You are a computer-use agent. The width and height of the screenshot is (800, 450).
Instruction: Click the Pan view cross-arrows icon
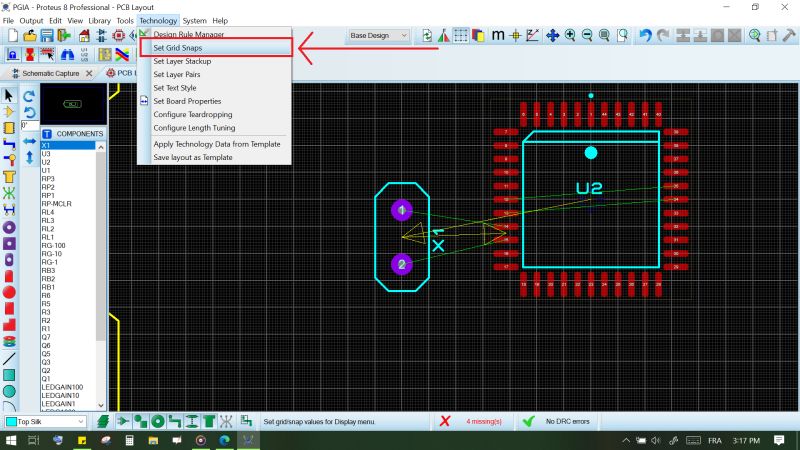coord(552,35)
